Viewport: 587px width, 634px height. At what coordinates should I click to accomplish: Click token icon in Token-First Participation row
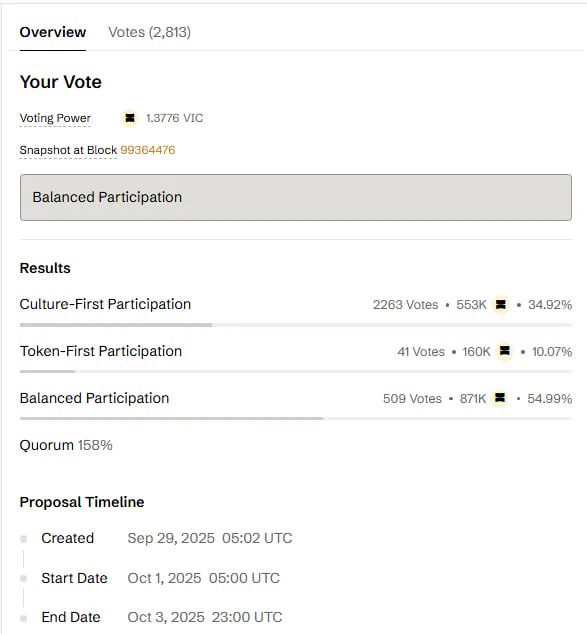click(505, 351)
